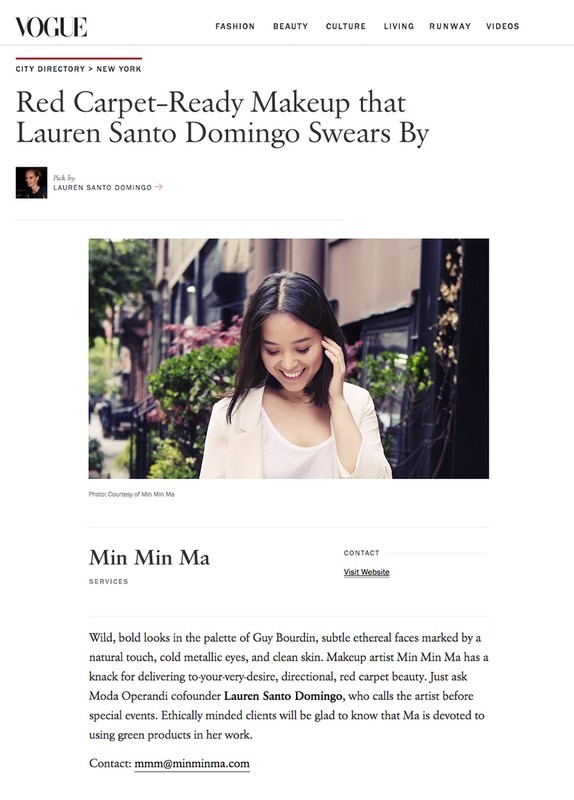Follow the Visit Website link
574x800 pixels.
tap(366, 572)
